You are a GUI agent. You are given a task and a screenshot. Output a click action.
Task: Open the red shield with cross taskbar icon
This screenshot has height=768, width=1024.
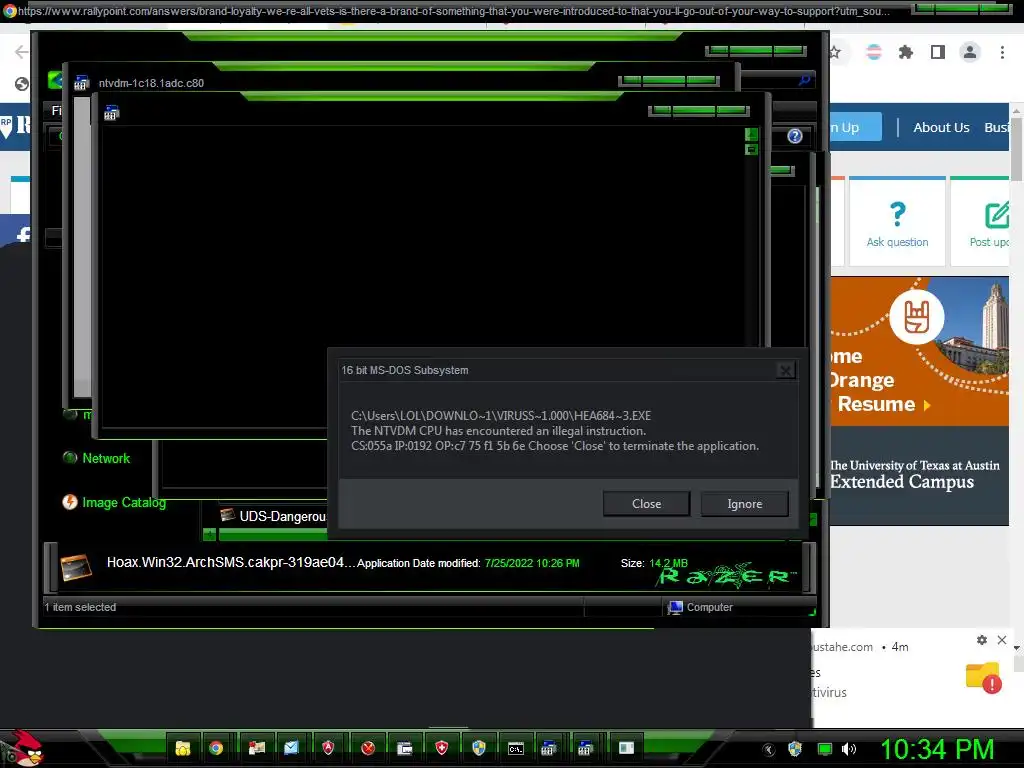pyautogui.click(x=441, y=748)
